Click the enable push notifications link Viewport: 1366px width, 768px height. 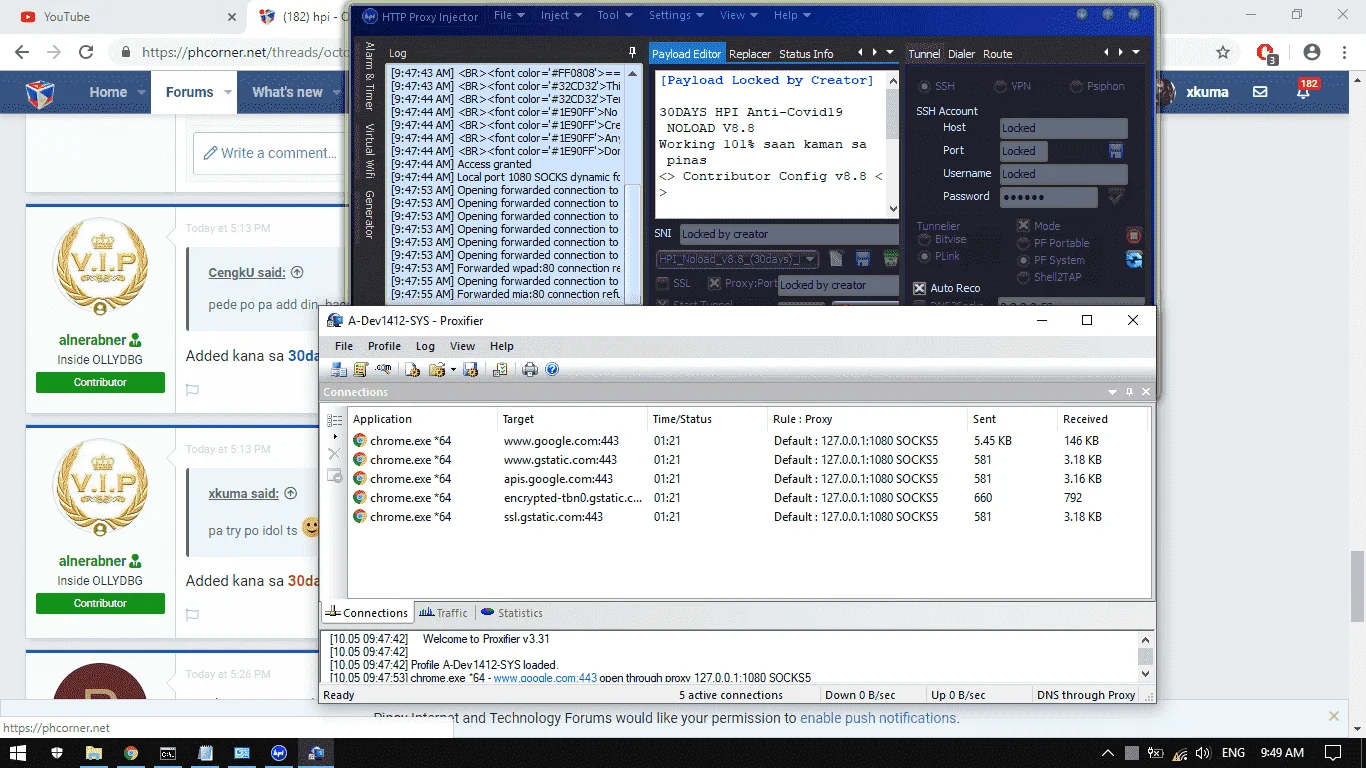click(x=879, y=718)
